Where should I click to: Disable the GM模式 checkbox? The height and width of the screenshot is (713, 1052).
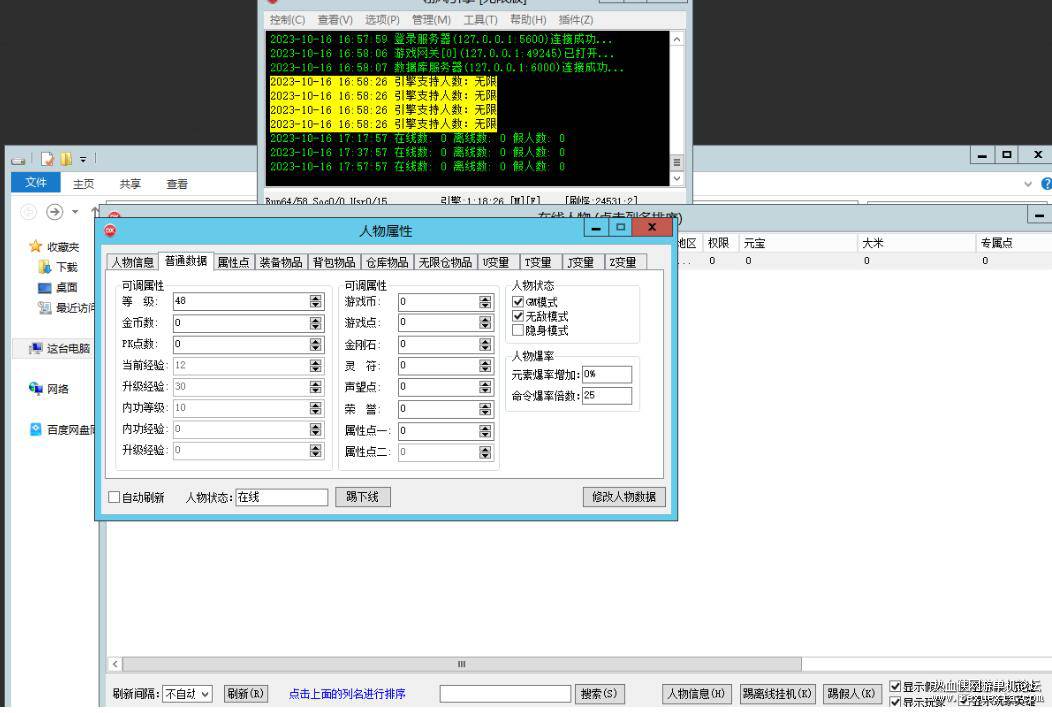(x=518, y=302)
